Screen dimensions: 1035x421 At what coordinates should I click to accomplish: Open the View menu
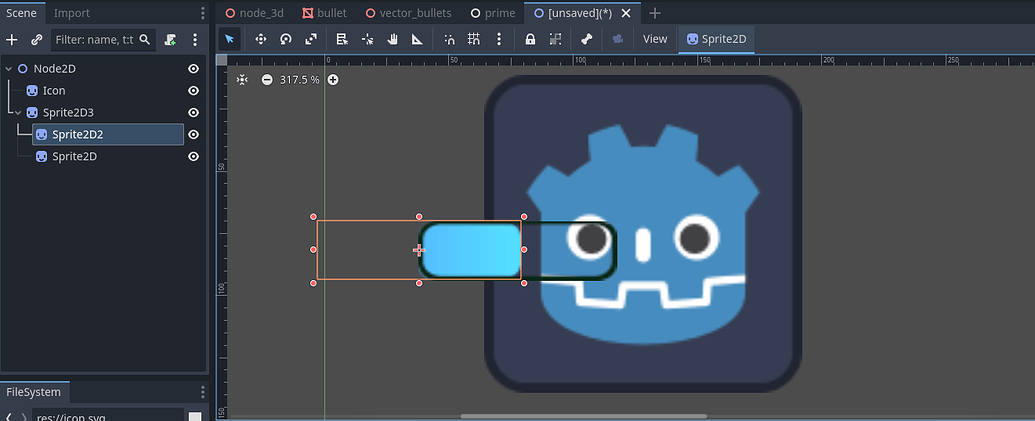655,40
